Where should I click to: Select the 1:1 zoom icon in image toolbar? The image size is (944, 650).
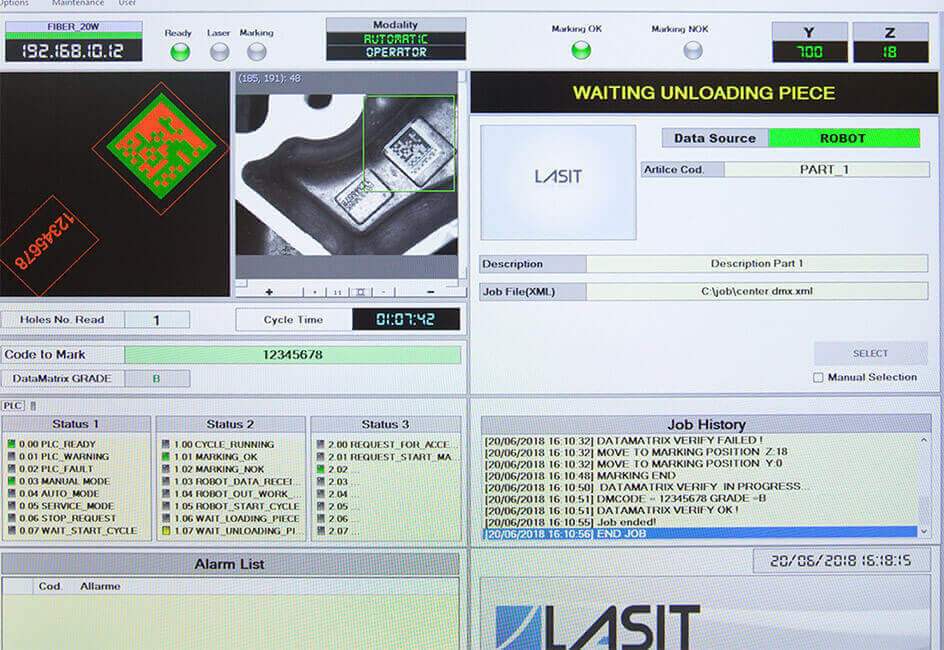pos(338,292)
